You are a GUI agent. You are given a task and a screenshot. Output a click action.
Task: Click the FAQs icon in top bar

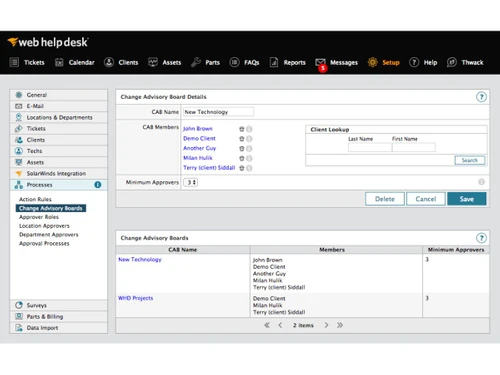coord(234,62)
